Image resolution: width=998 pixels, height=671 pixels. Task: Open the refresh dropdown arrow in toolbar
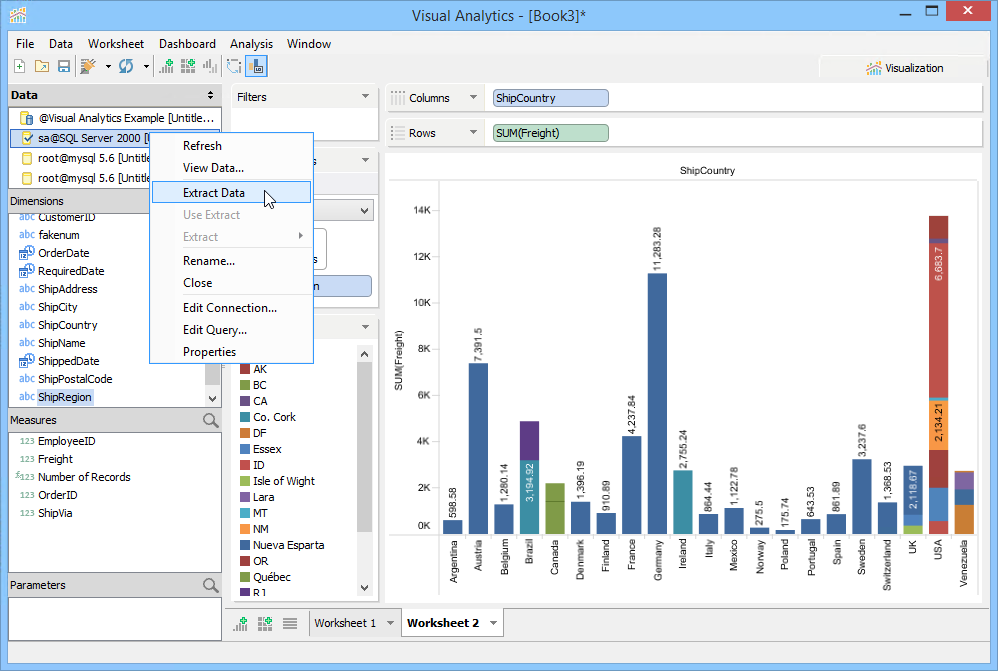tap(146, 66)
